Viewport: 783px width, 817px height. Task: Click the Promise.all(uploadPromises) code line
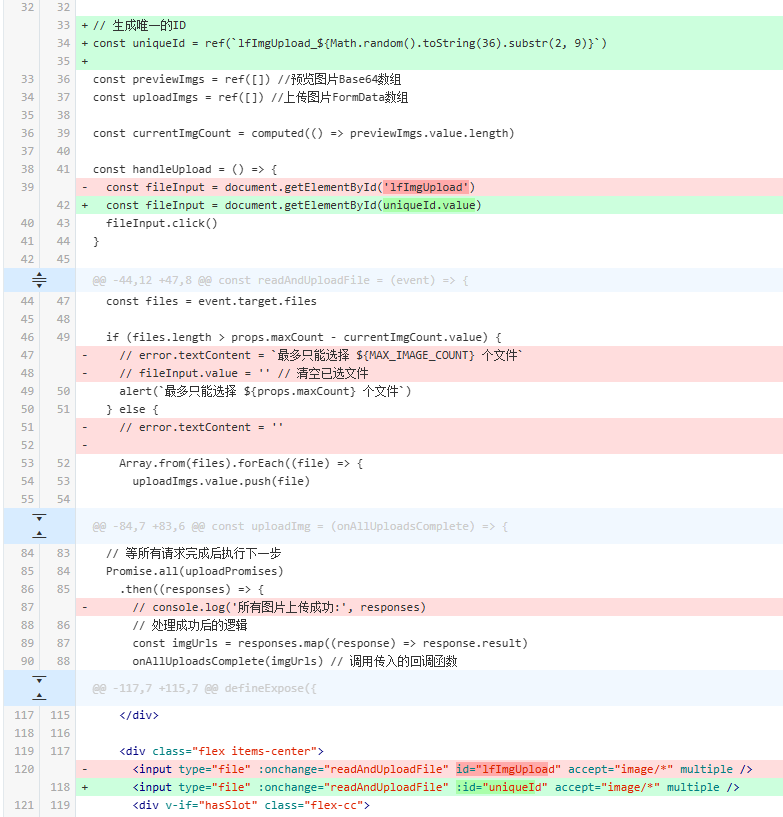click(194, 571)
